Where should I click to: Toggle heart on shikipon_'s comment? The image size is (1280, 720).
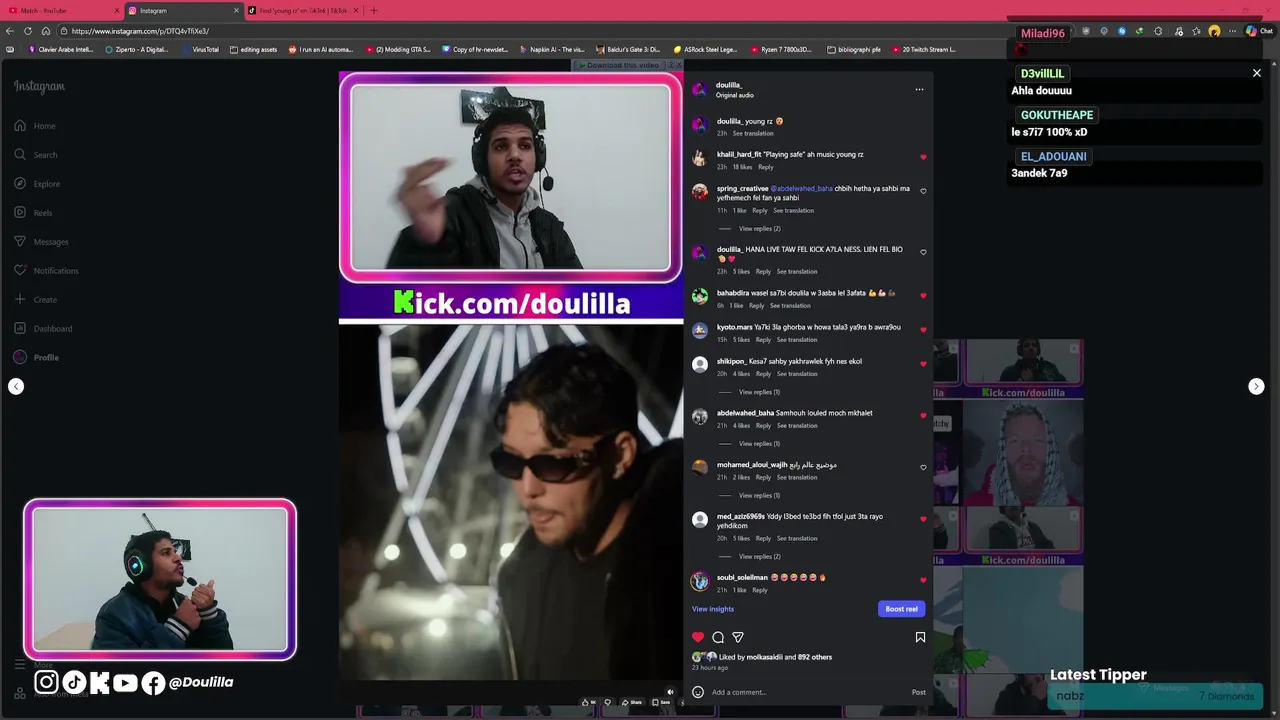tap(923, 364)
